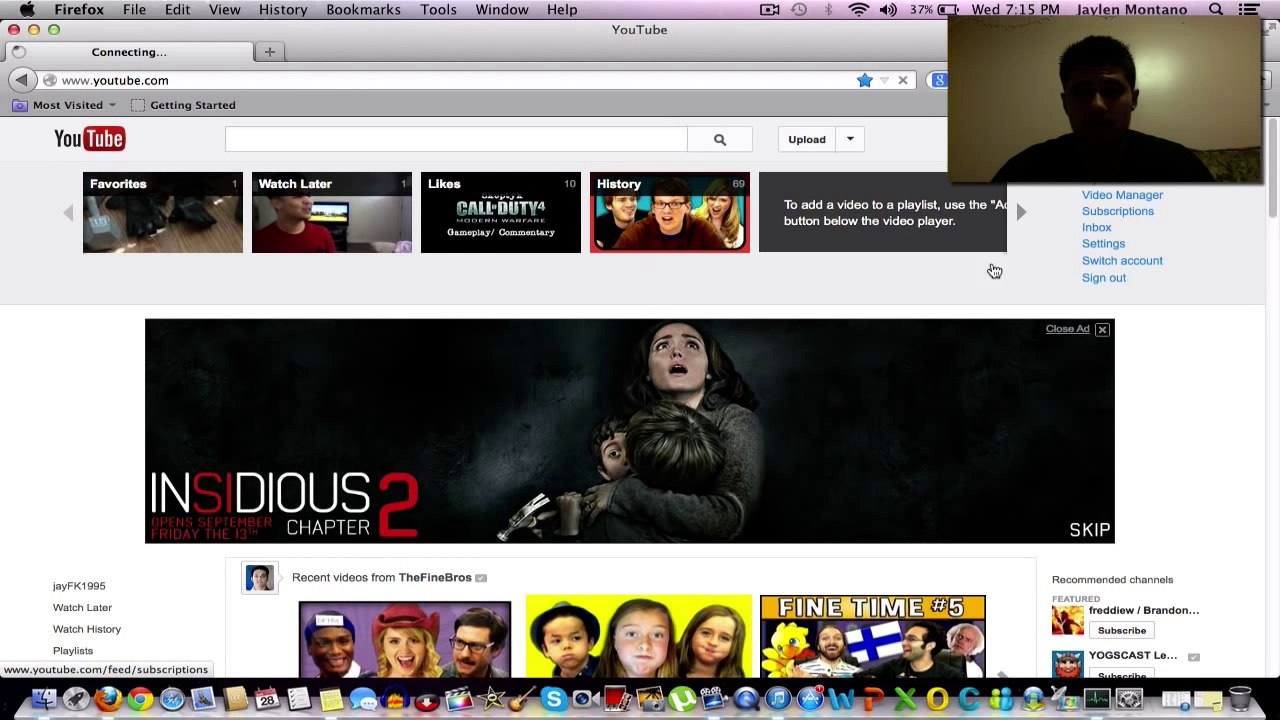Screen dimensions: 1280x720
Task: Open Subscriptions link in account menu
Action: tap(1118, 211)
